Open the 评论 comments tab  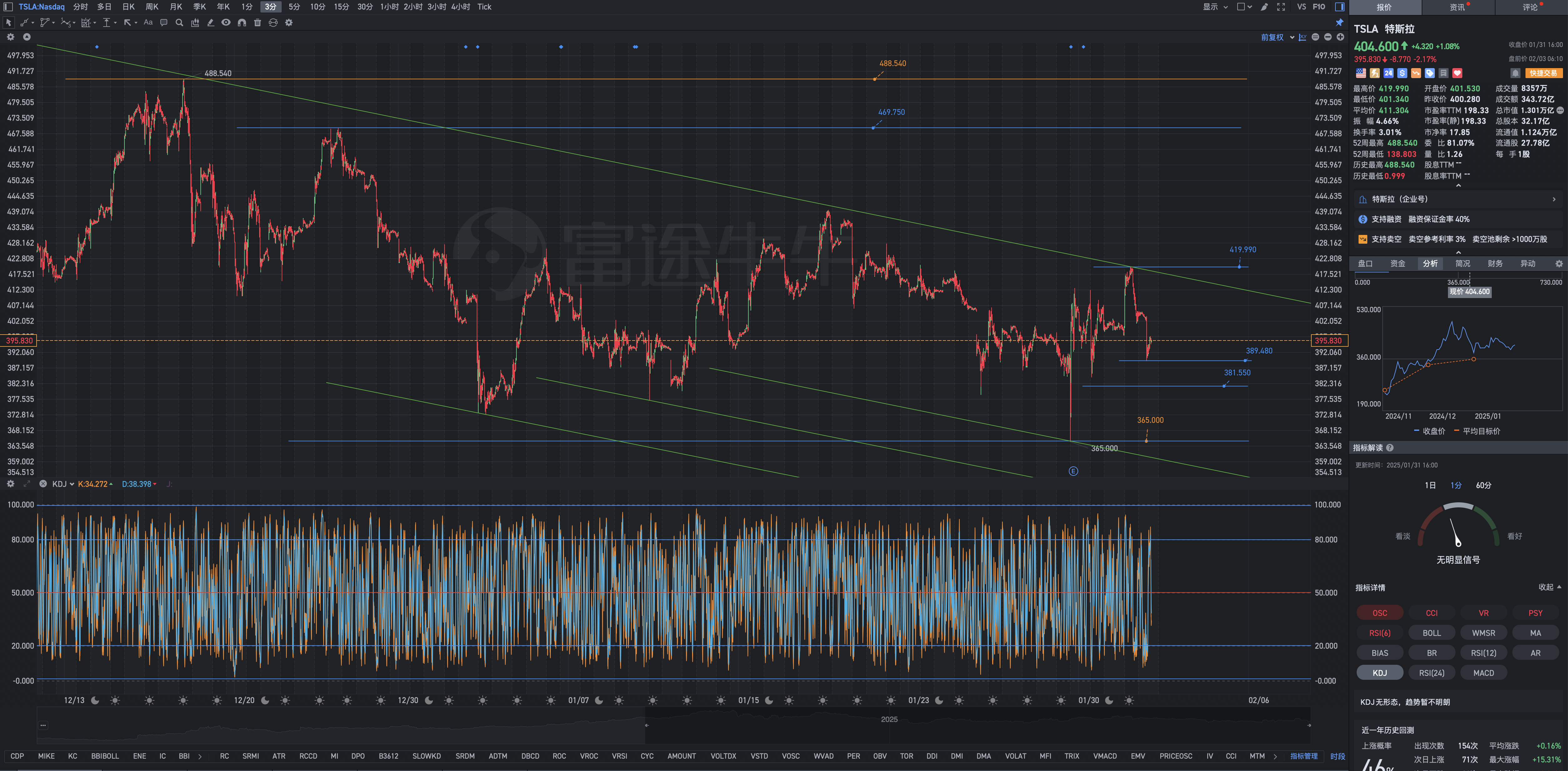click(x=1531, y=7)
